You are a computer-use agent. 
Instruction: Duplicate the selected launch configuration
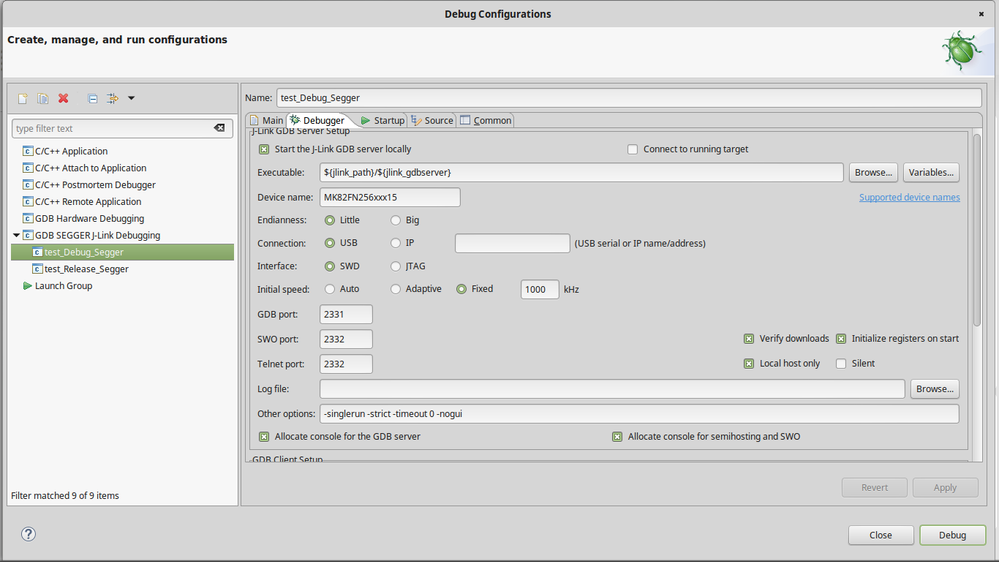(x=43, y=98)
